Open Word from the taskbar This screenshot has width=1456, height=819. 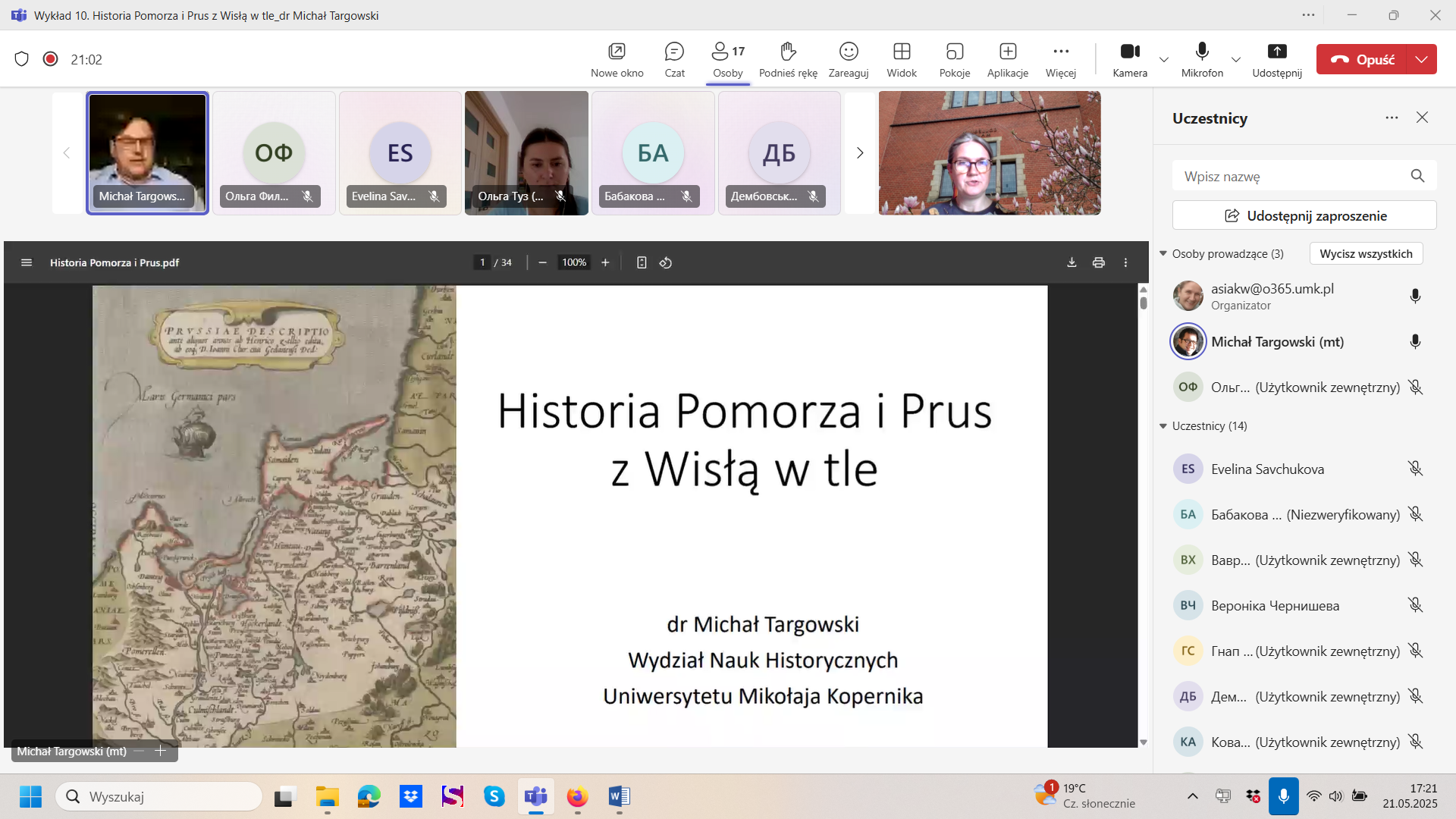click(x=620, y=796)
